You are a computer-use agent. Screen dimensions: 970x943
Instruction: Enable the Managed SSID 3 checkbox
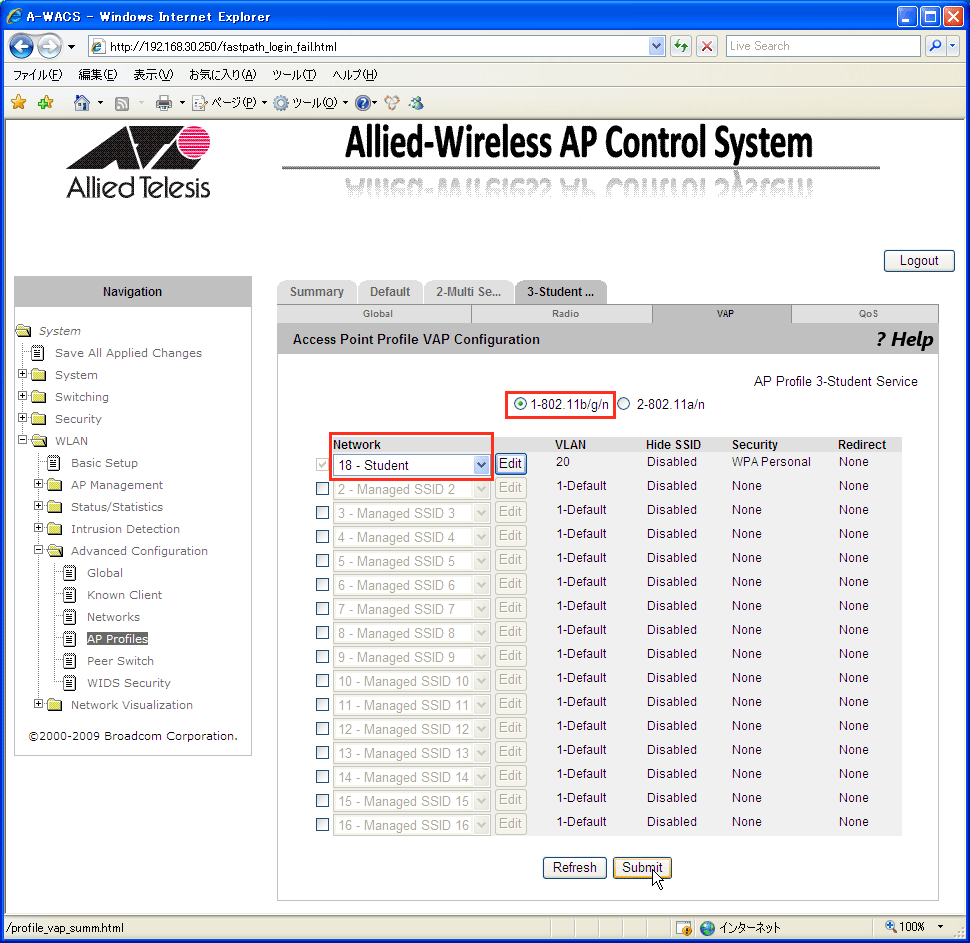coord(322,513)
